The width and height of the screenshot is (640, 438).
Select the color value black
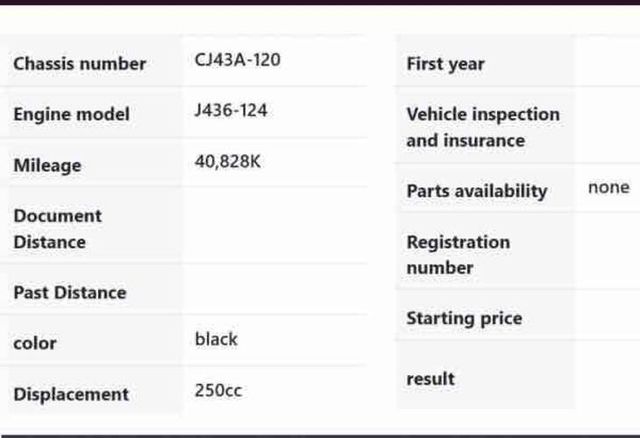[216, 339]
